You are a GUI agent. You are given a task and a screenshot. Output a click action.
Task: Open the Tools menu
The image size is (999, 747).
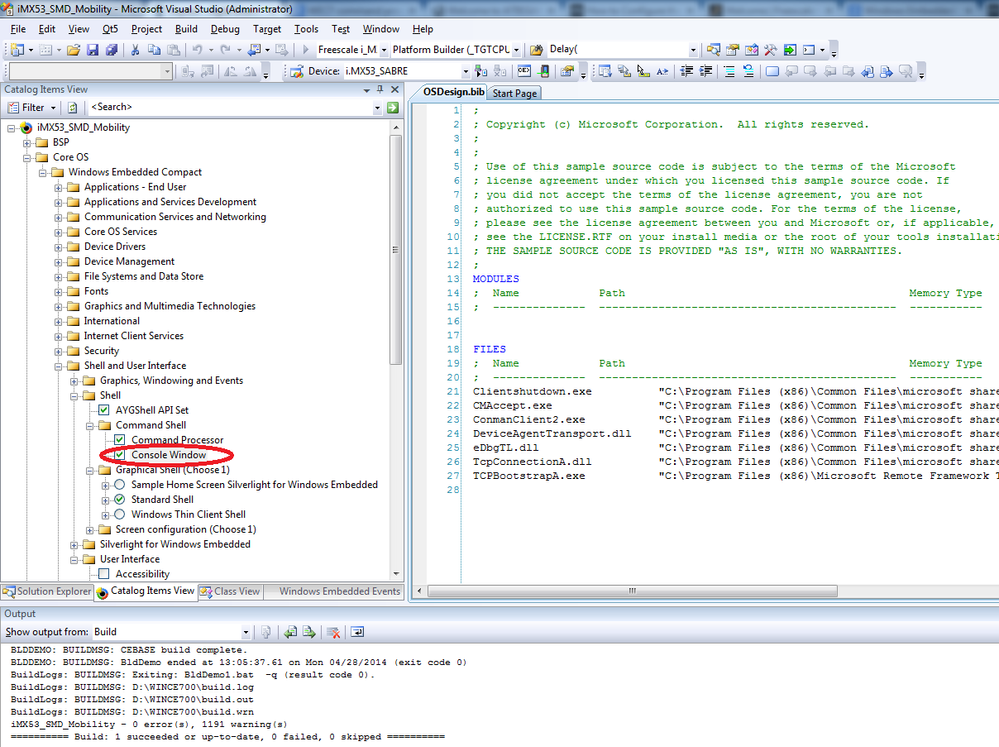tap(306, 29)
